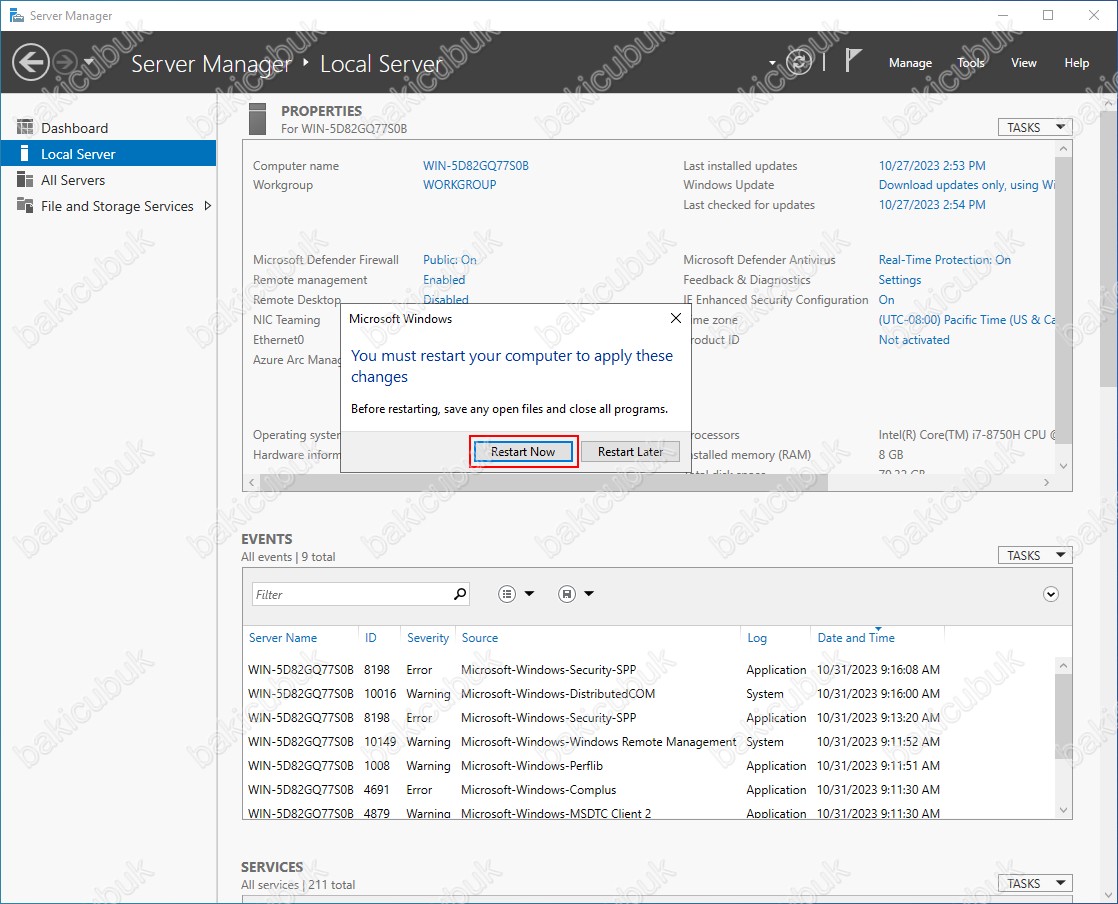Click the Properties panel horizontal scrollbar

544,482
